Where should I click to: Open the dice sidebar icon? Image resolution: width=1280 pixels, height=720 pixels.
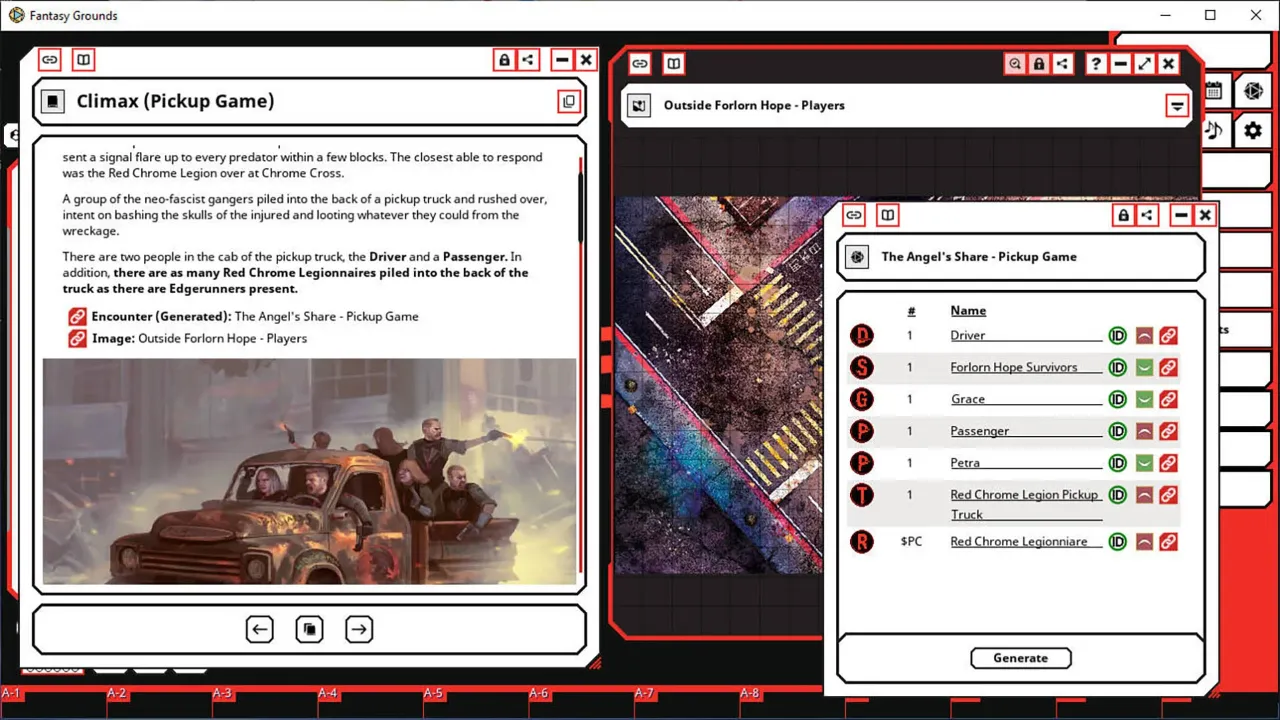pyautogui.click(x=1251, y=90)
